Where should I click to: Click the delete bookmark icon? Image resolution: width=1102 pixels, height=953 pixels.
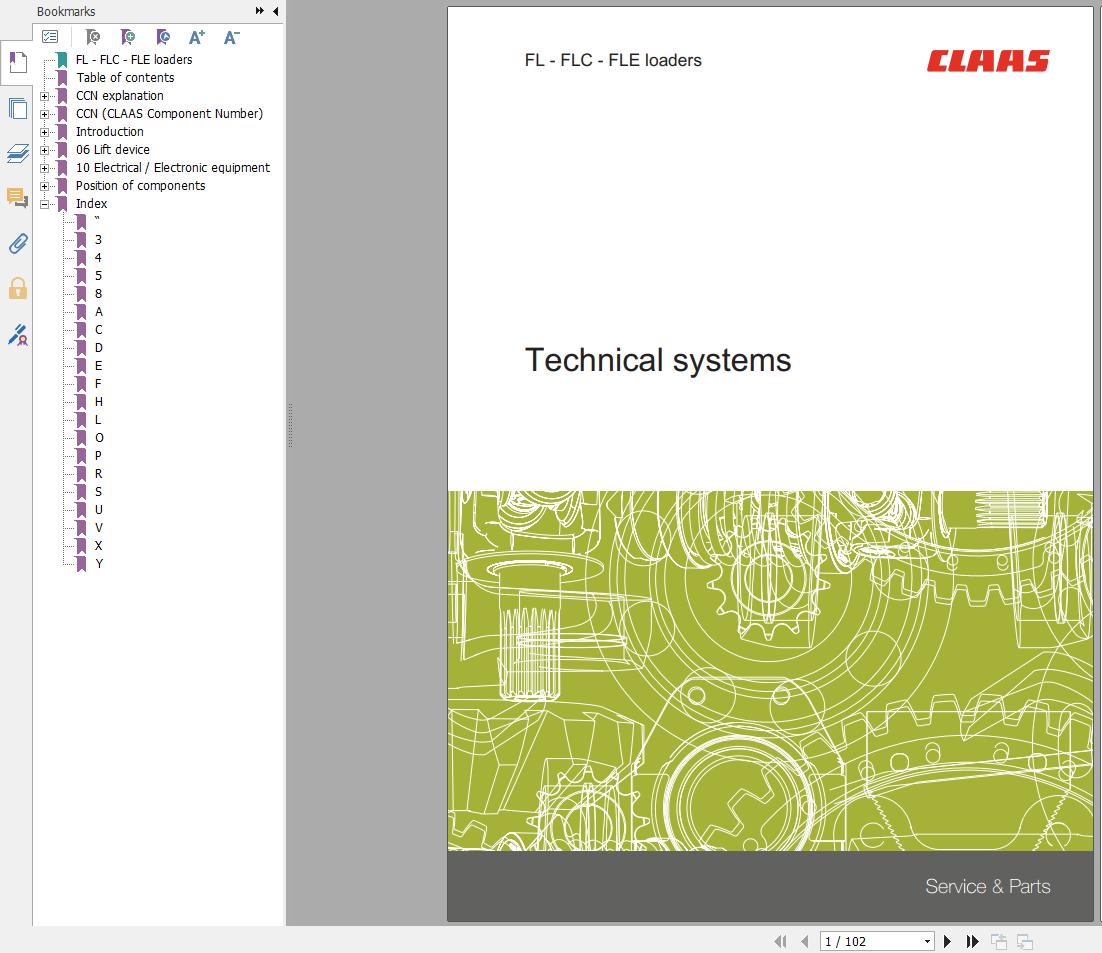(92, 37)
